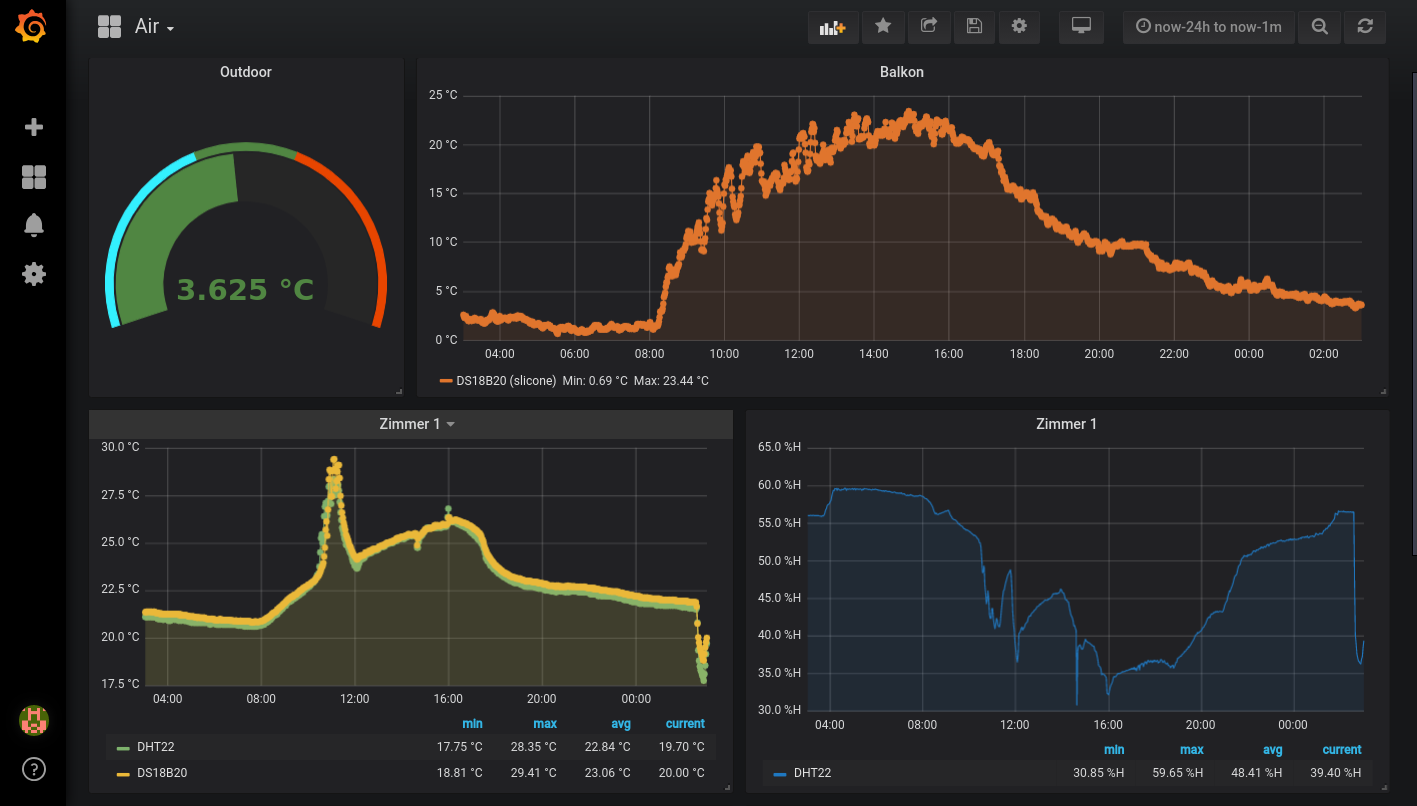This screenshot has width=1417, height=806.
Task: Open the Outdoor panel title menu
Action: click(x=246, y=72)
